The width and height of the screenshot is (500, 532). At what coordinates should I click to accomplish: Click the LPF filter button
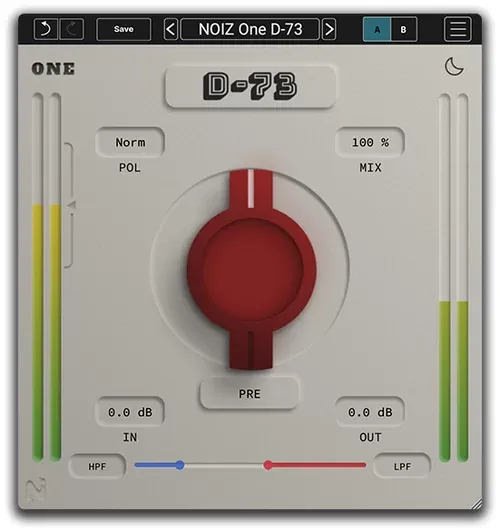coord(402,467)
